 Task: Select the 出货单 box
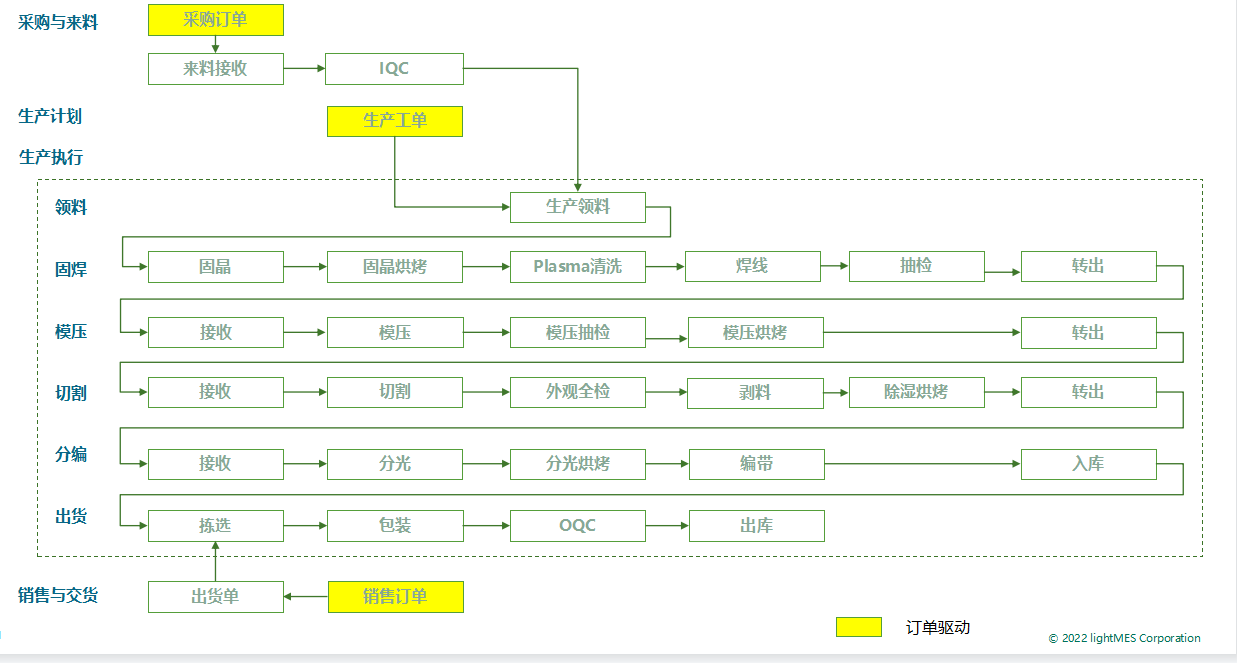(215, 597)
